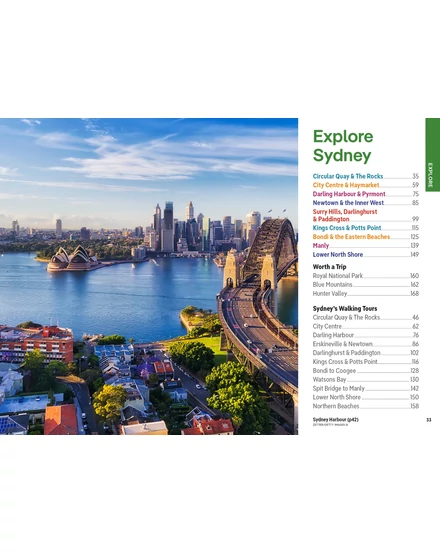Select 'Erskineville & Newtown' walking tour
Viewport: 440px width, 553px height.
(366, 344)
